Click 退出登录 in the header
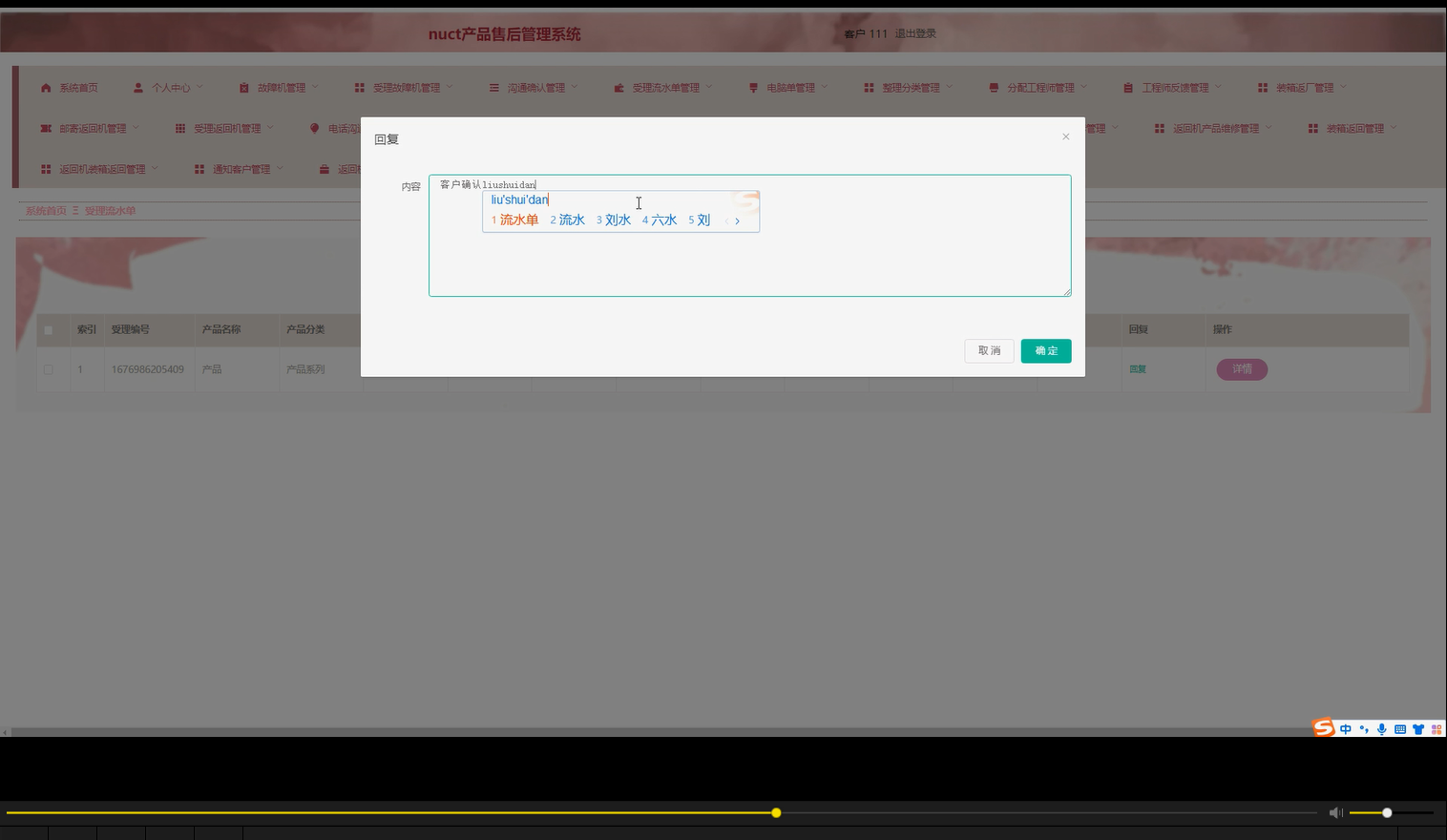Screen dimensions: 1447x840 (915, 33)
